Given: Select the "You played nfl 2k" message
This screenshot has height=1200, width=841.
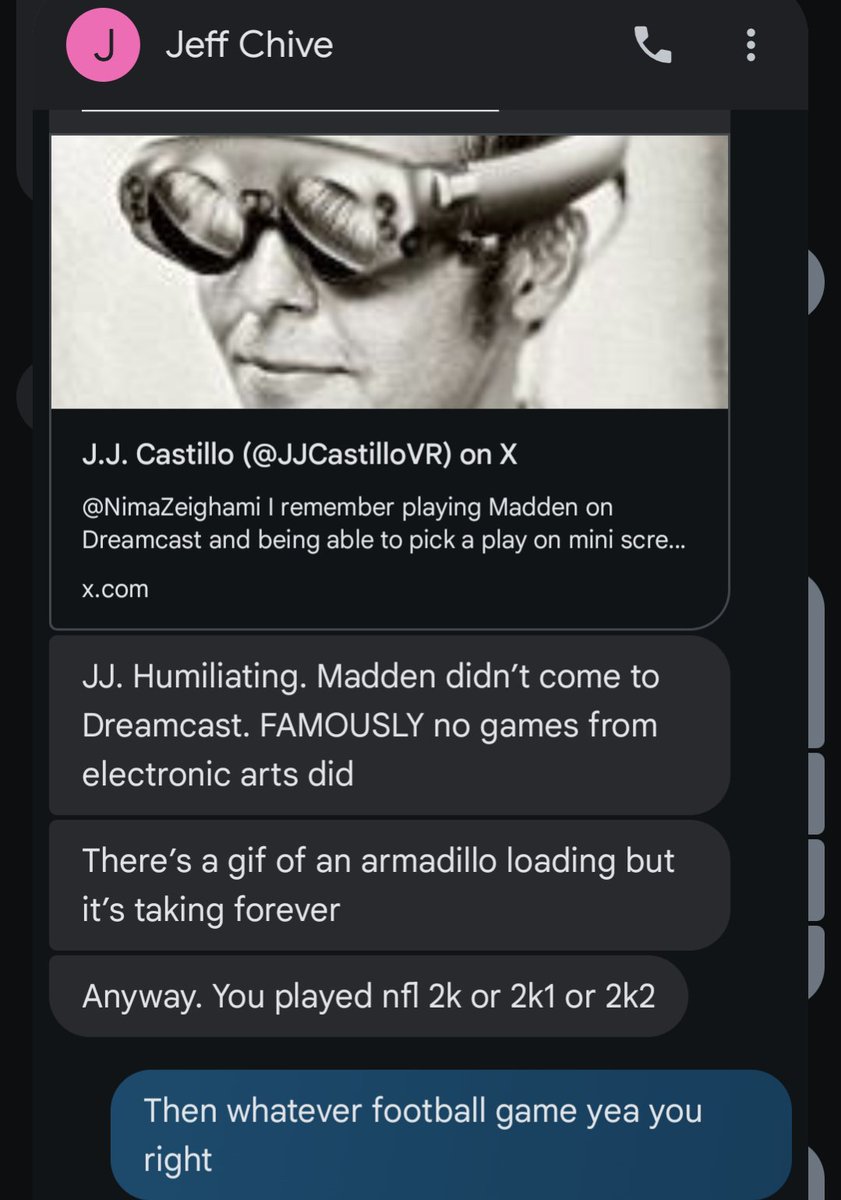Looking at the screenshot, I should click(x=368, y=996).
